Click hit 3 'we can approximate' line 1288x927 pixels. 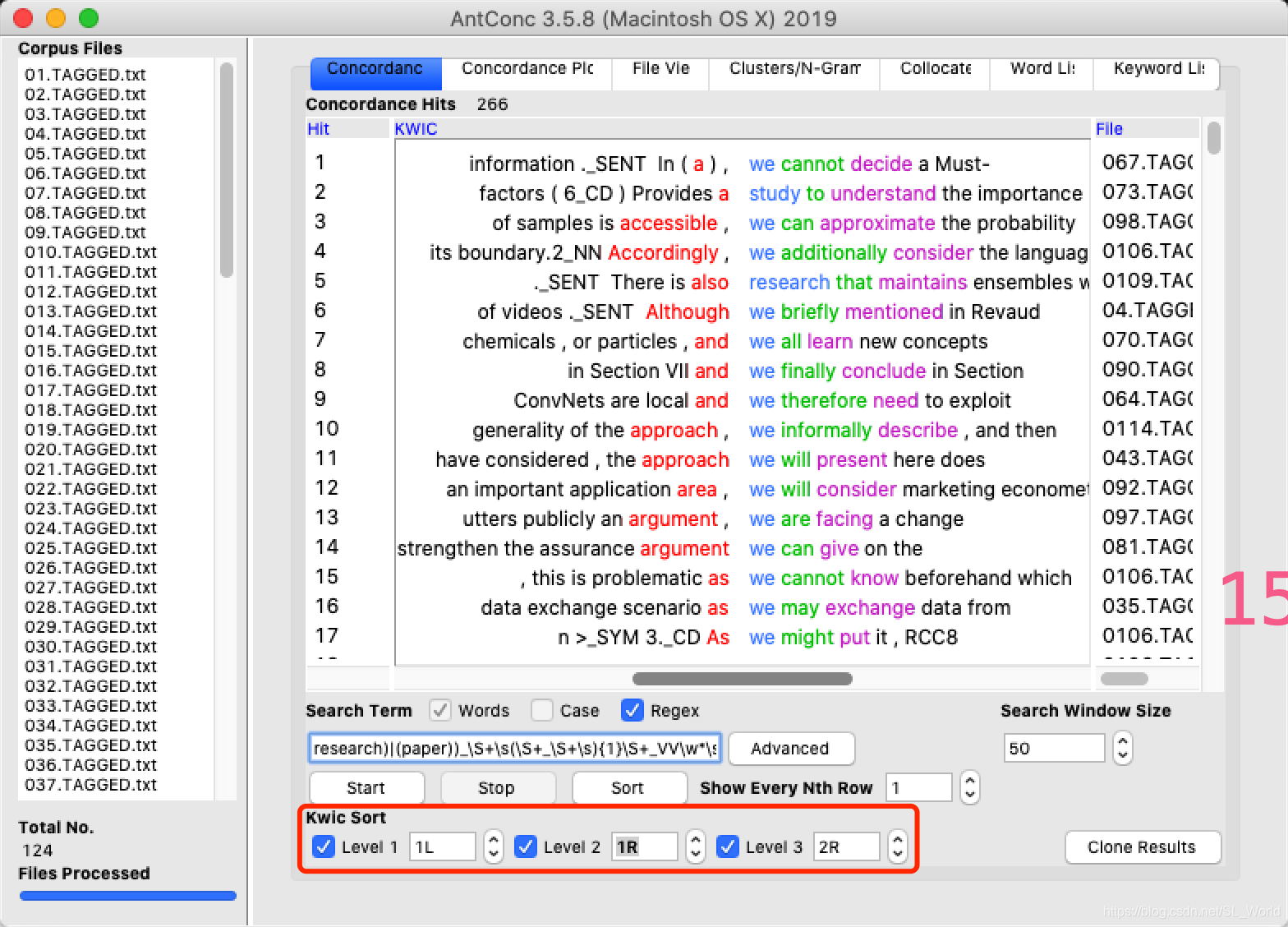(743, 223)
